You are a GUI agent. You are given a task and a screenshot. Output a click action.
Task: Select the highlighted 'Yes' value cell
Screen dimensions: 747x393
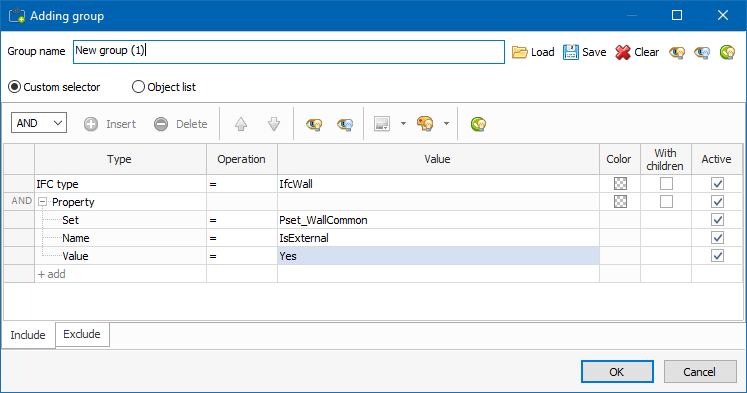point(438,256)
